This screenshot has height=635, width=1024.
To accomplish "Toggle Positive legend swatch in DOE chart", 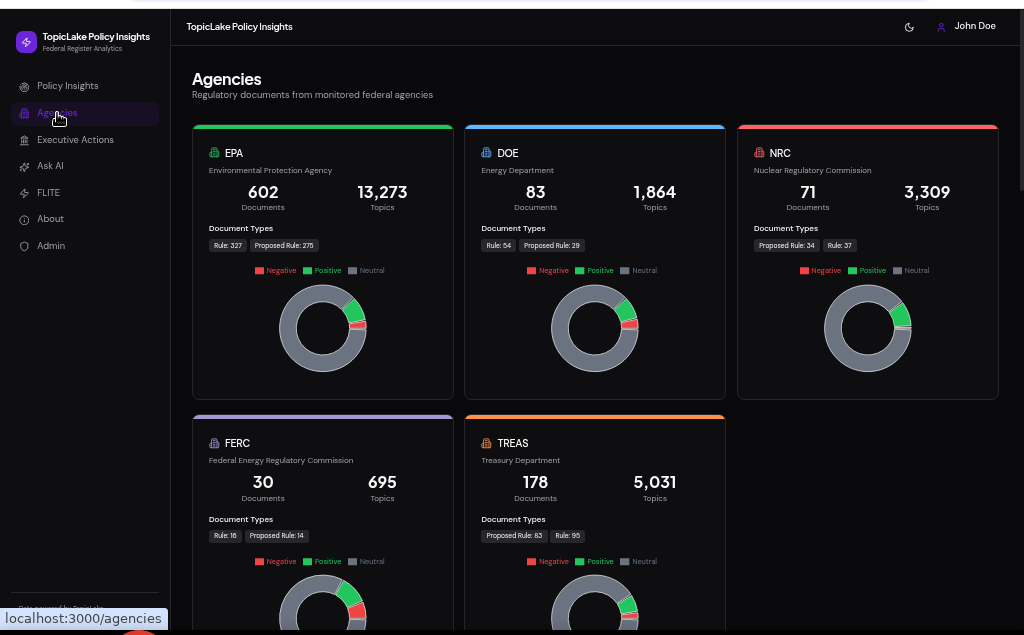I will pos(580,270).
